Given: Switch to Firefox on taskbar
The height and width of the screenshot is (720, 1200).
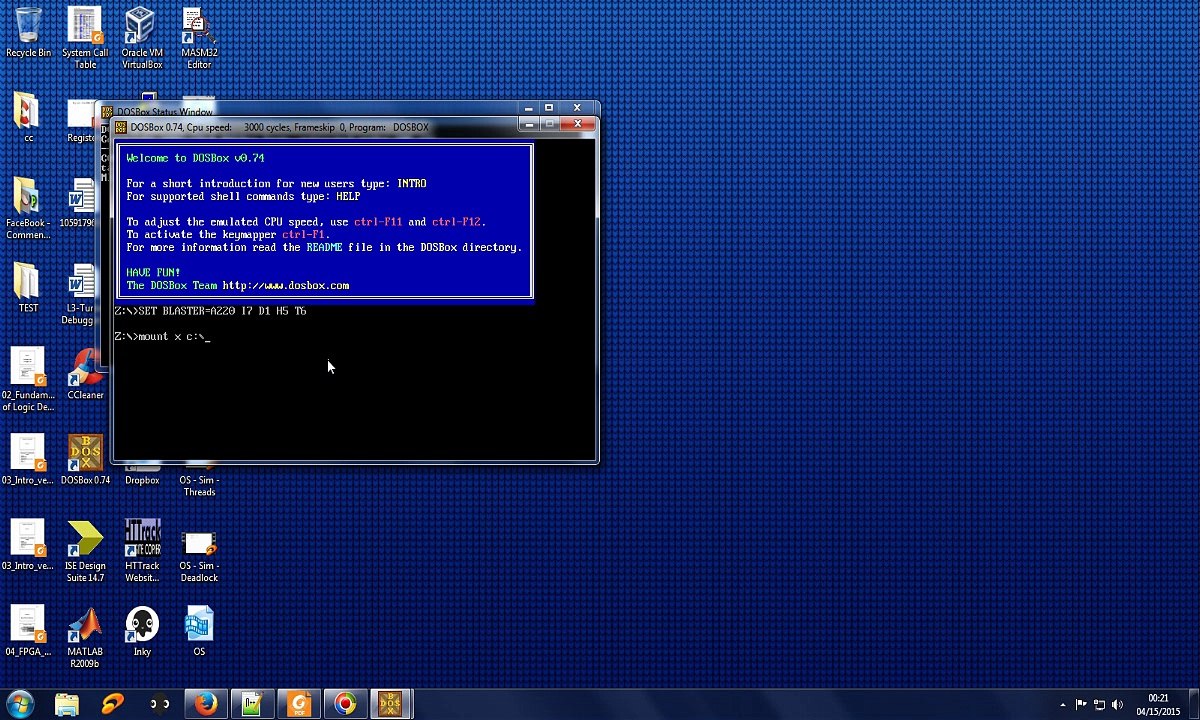Looking at the screenshot, I should pyautogui.click(x=206, y=704).
